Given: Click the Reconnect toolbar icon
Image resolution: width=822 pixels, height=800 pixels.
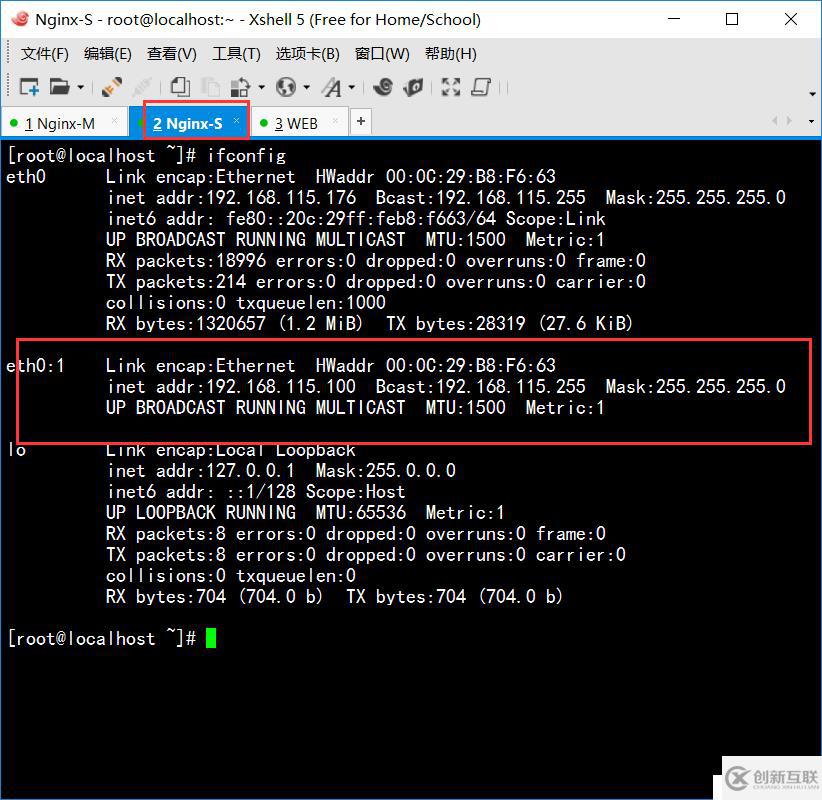Looking at the screenshot, I should click(x=110, y=87).
